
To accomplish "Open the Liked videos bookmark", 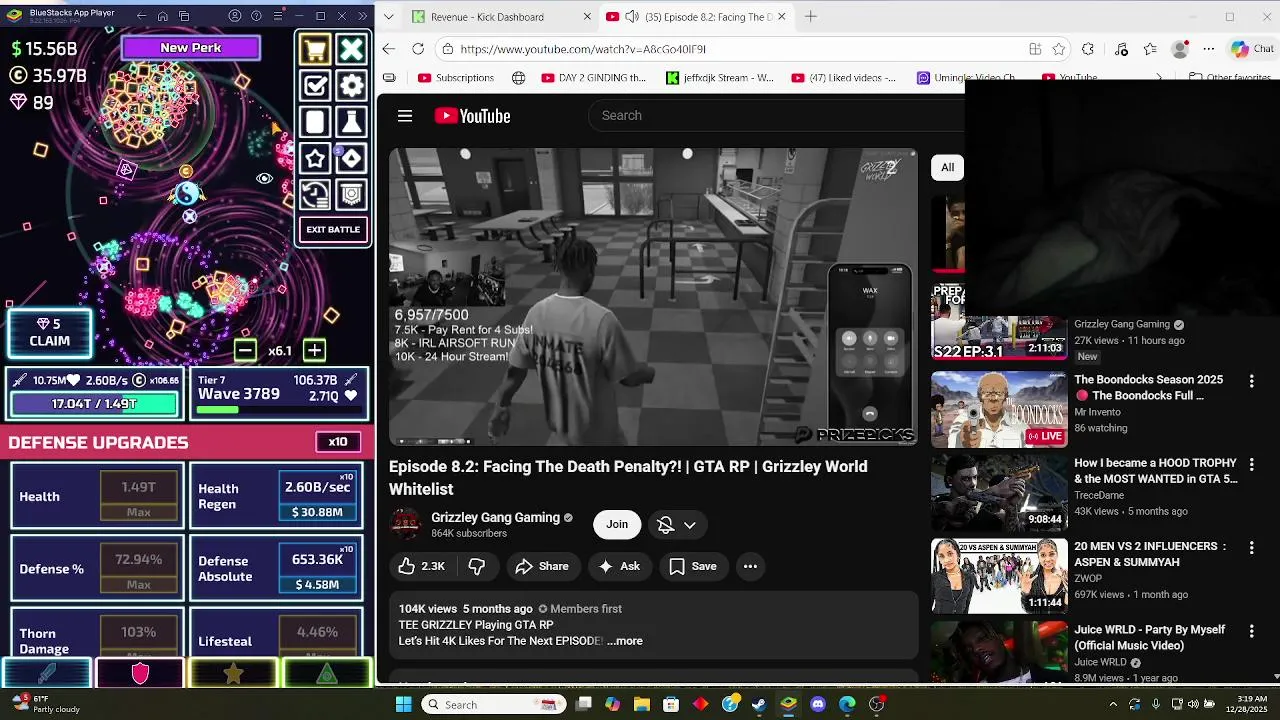I will 844,78.
